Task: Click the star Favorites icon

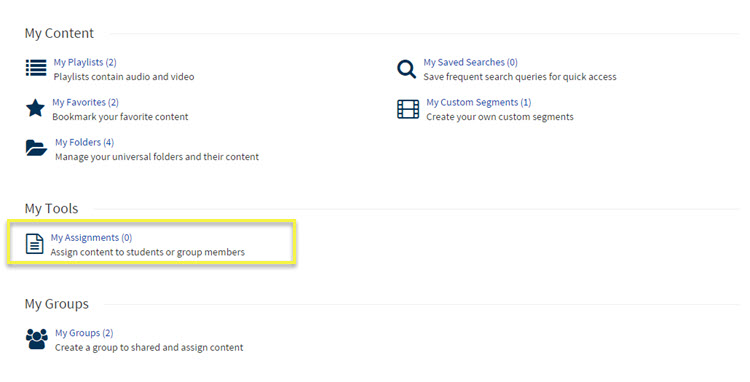Action: pyautogui.click(x=35, y=109)
